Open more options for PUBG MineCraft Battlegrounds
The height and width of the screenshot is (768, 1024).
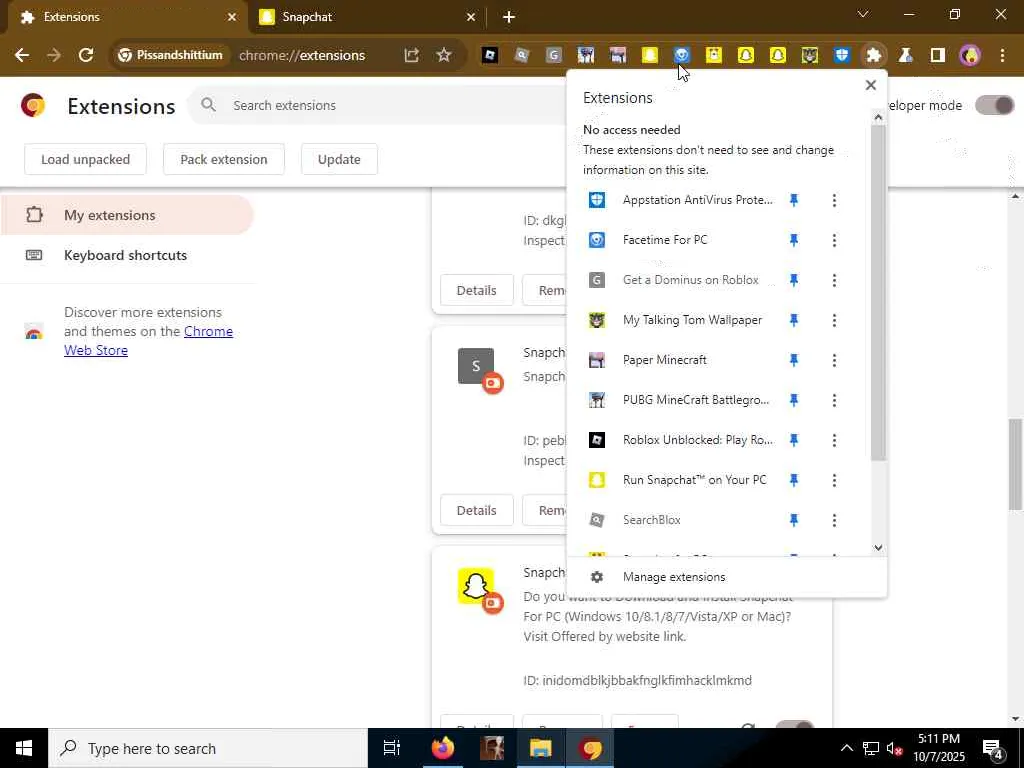(x=834, y=400)
